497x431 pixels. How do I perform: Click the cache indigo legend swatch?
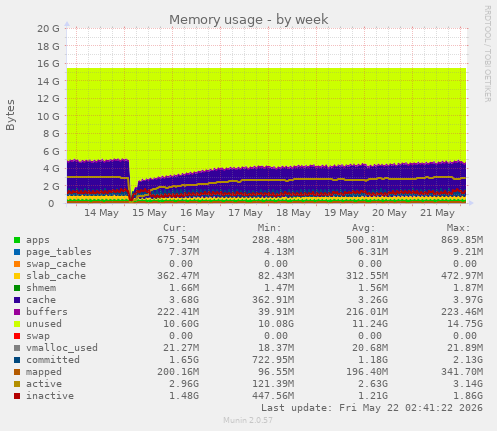tap(17, 300)
